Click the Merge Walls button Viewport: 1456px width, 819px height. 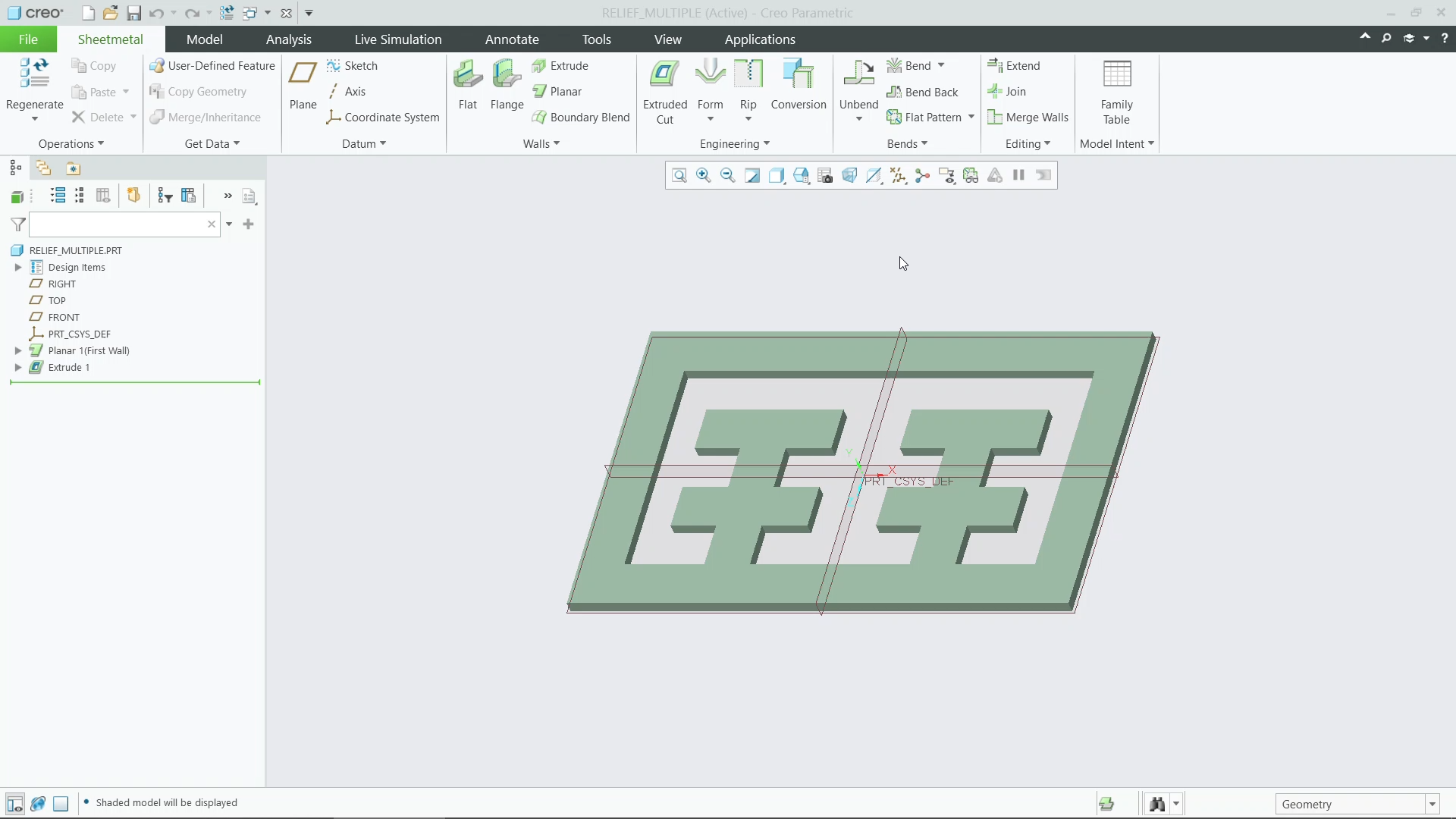(x=1028, y=118)
